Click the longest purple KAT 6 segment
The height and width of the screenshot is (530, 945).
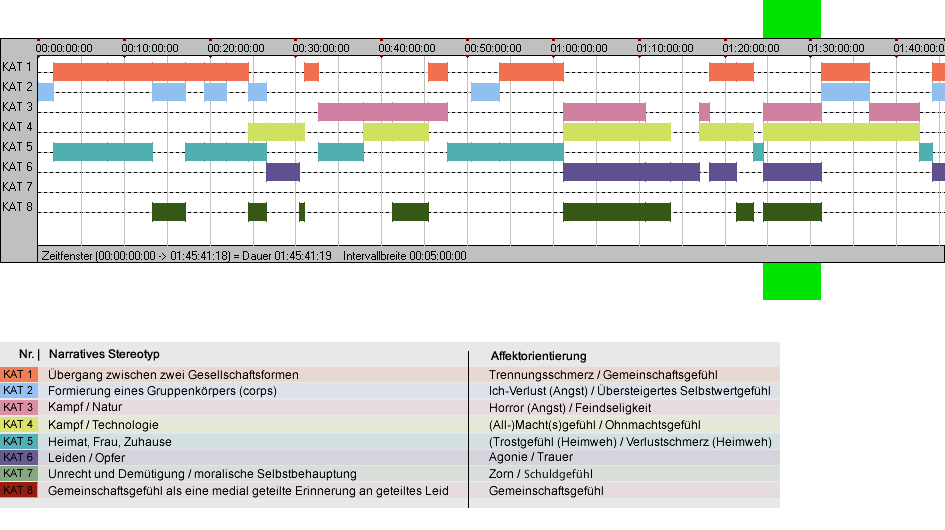(631, 172)
